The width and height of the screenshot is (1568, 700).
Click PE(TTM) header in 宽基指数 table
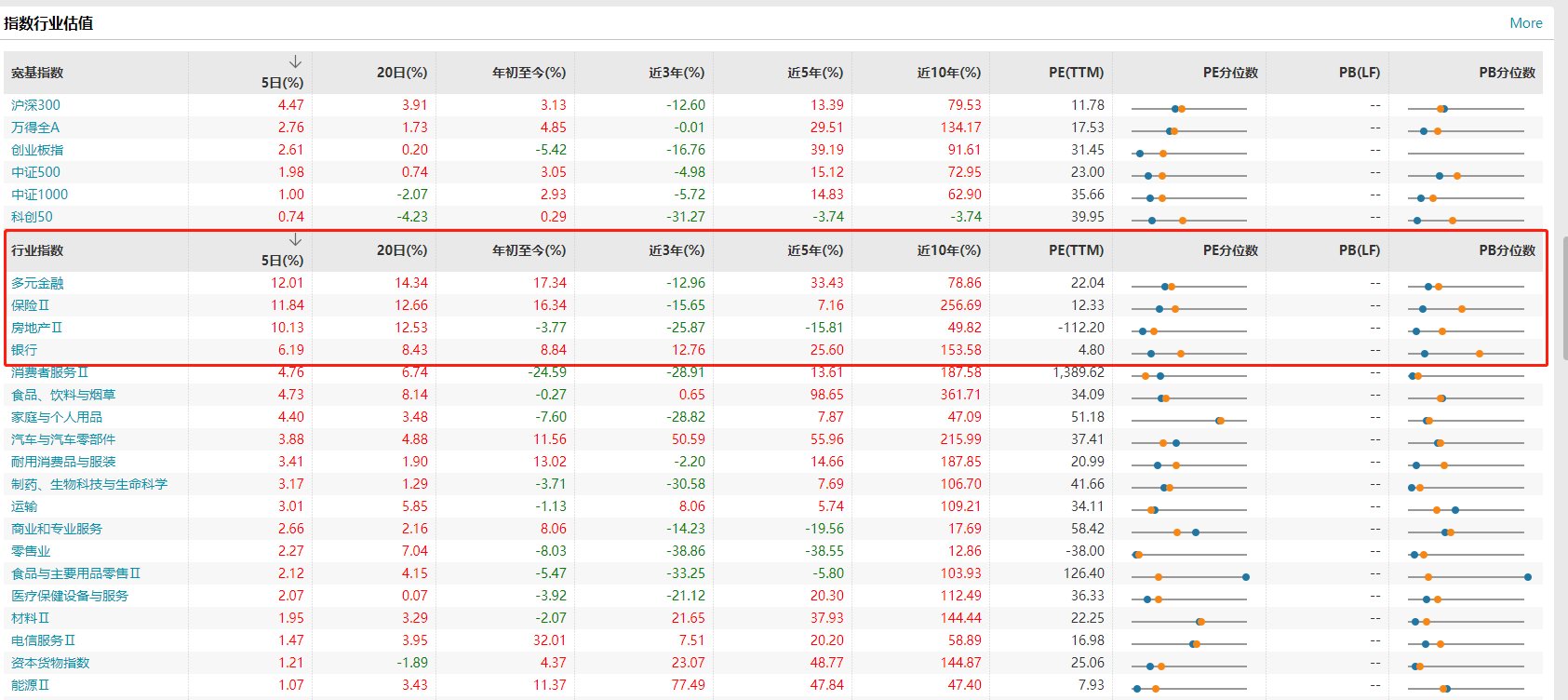[1077, 73]
